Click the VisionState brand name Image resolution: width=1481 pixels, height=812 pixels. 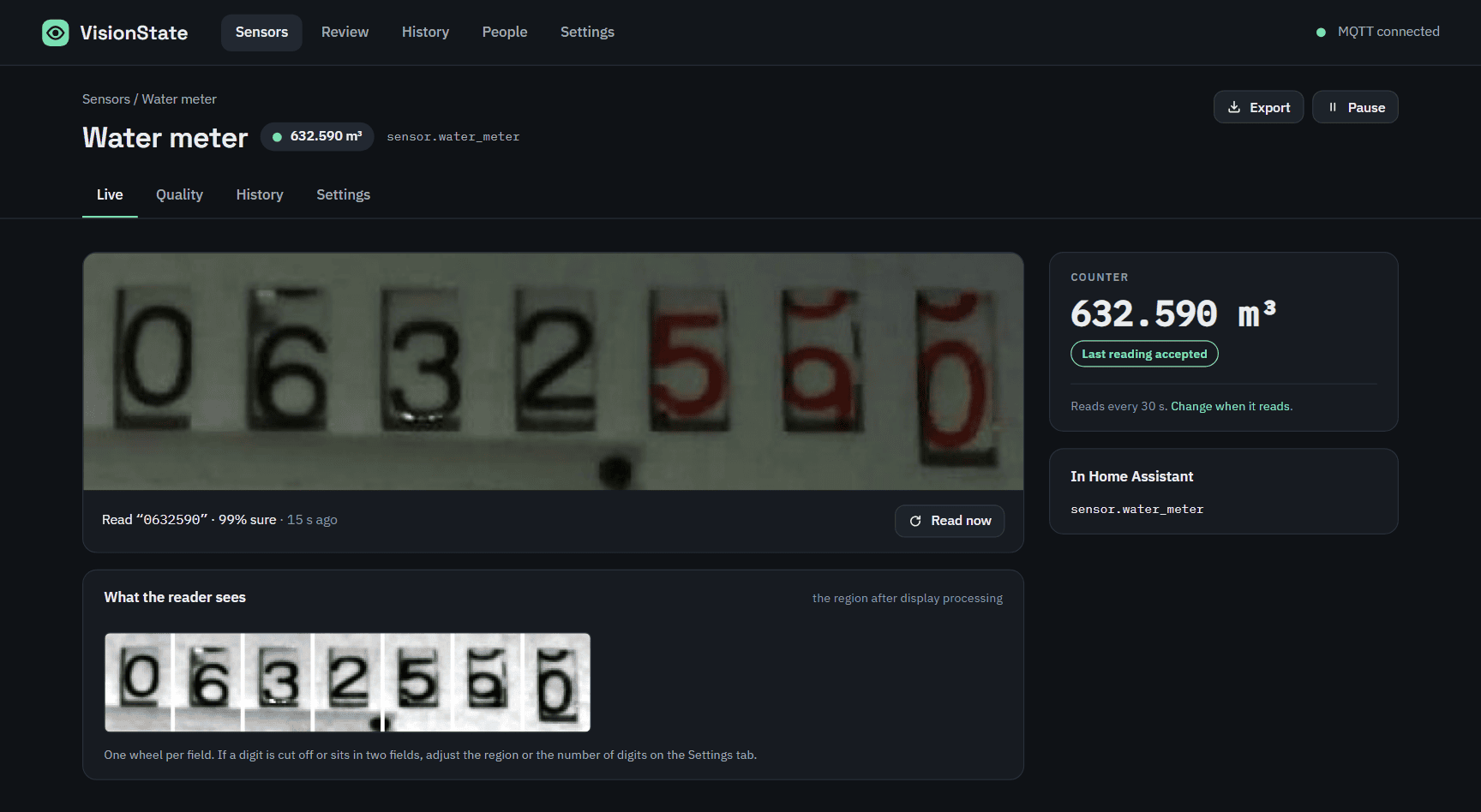[x=134, y=33]
